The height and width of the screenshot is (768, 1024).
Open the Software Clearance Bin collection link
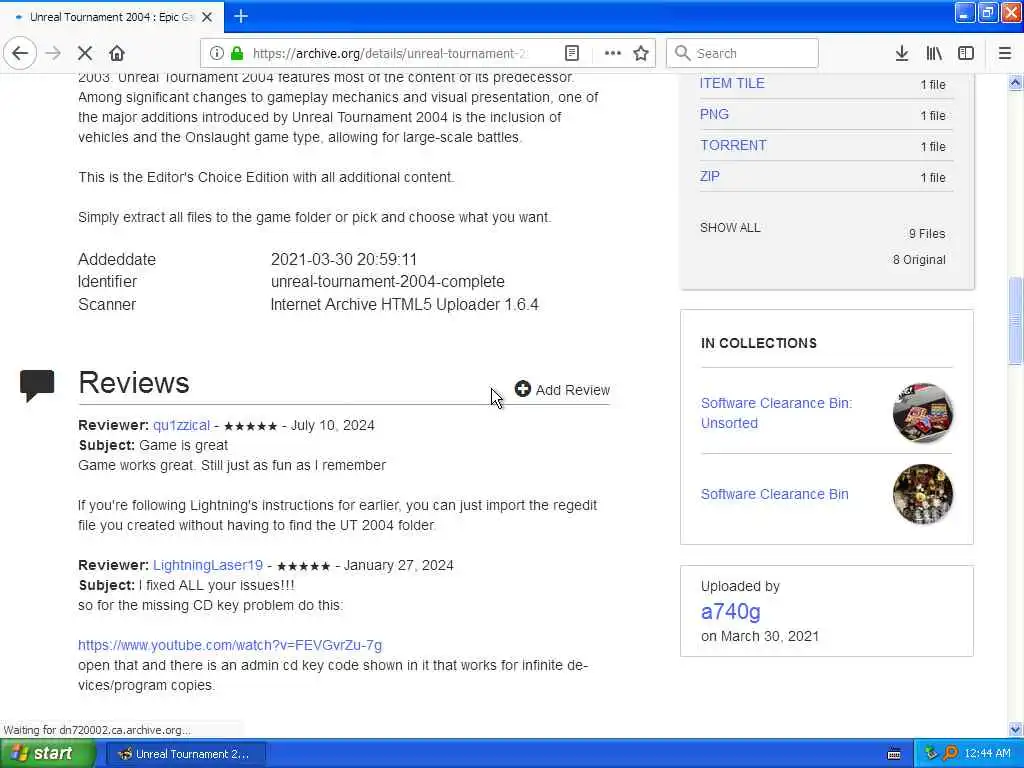(775, 494)
